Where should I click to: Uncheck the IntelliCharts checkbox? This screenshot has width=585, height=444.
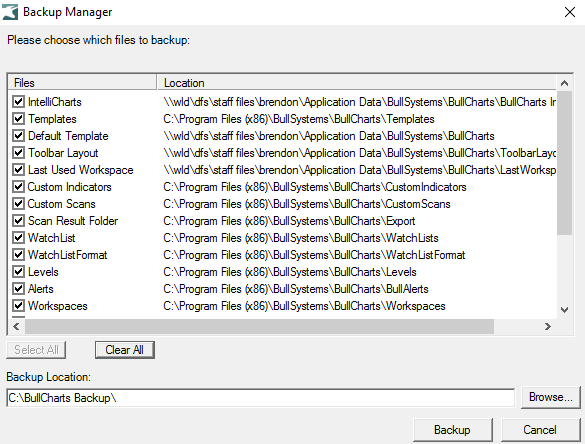[x=18, y=101]
